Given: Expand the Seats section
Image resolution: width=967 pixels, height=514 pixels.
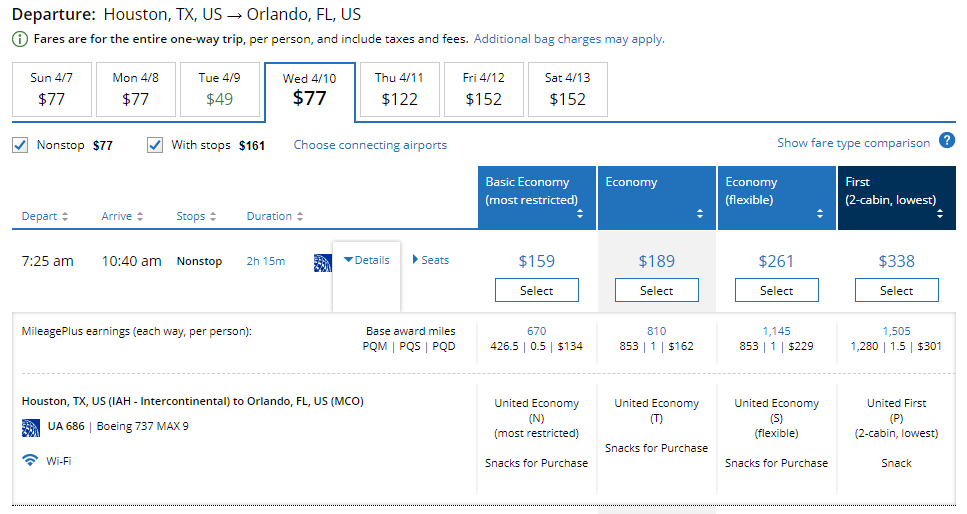Looking at the screenshot, I should click(431, 260).
